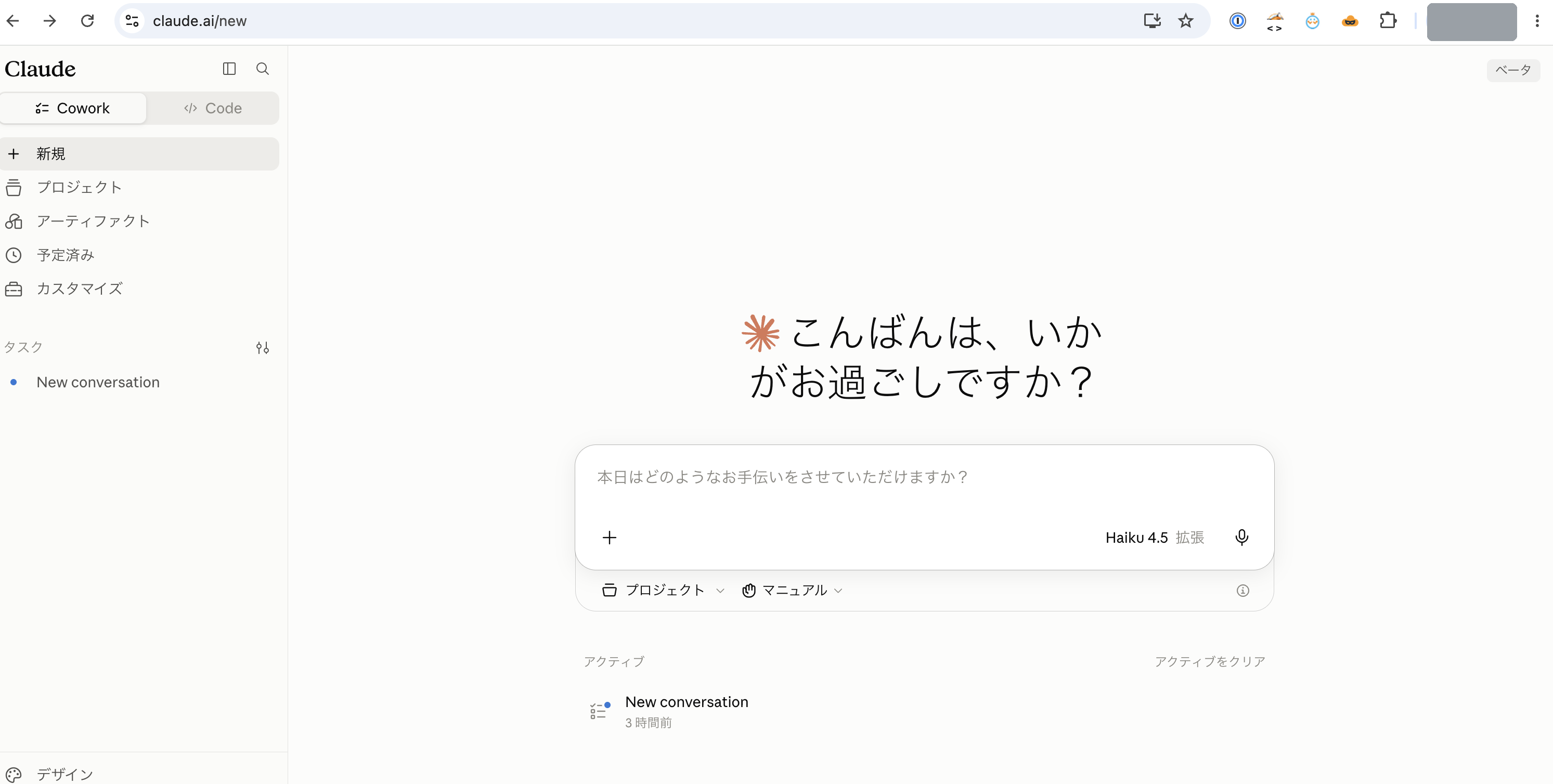Viewport: 1553px width, 784px height.
Task: Click the palette icon next to デザイン
Action: (x=14, y=774)
